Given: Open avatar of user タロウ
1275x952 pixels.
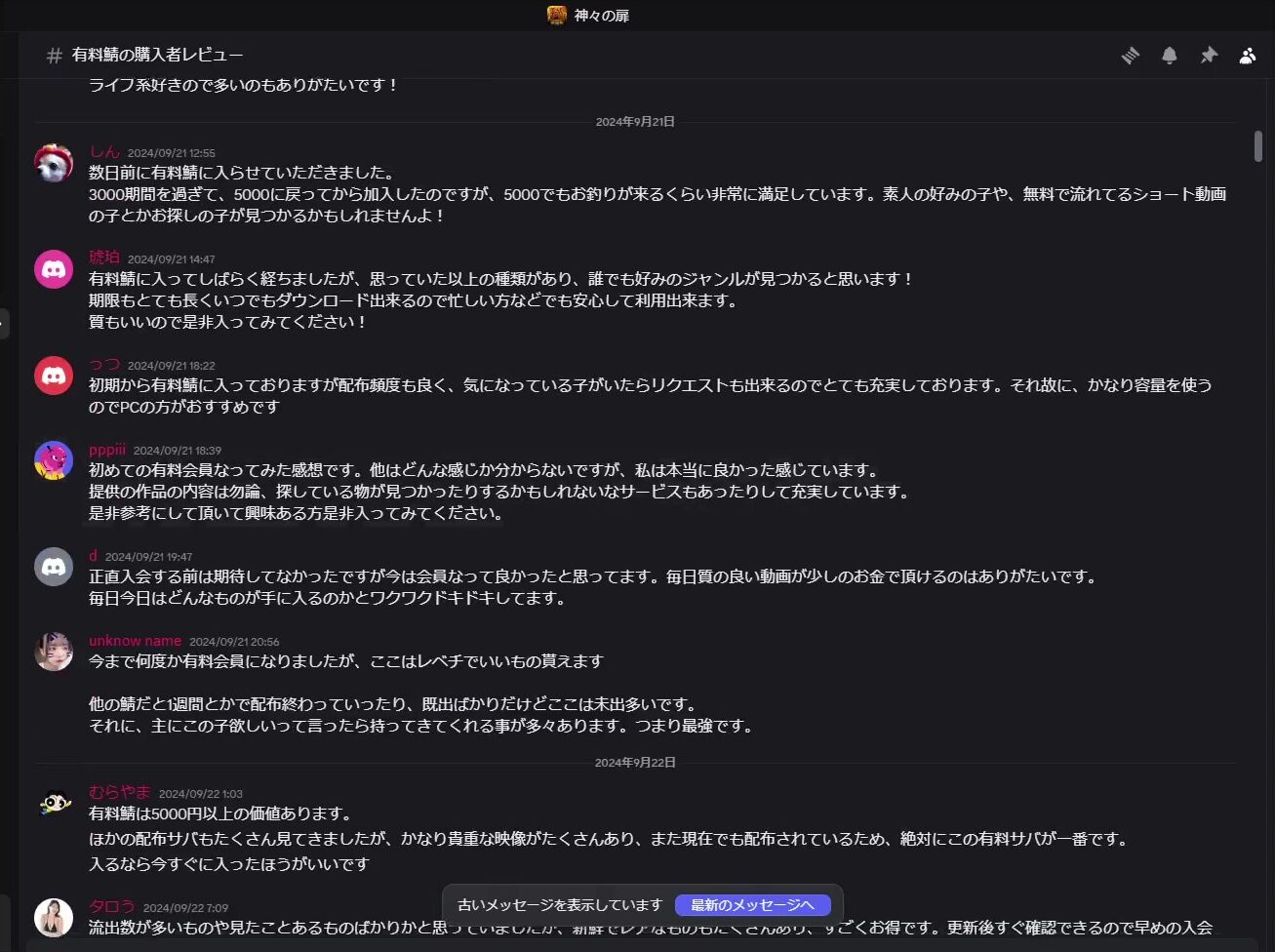Looking at the screenshot, I should 54,918.
